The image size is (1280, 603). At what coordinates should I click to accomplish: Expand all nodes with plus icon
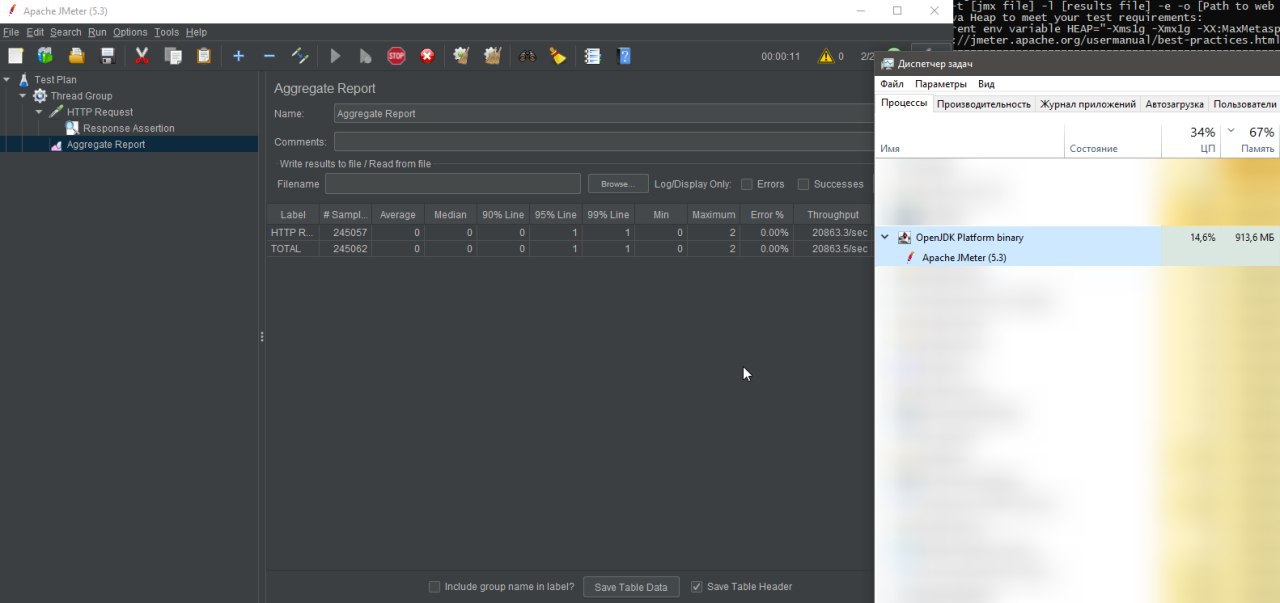coord(238,56)
